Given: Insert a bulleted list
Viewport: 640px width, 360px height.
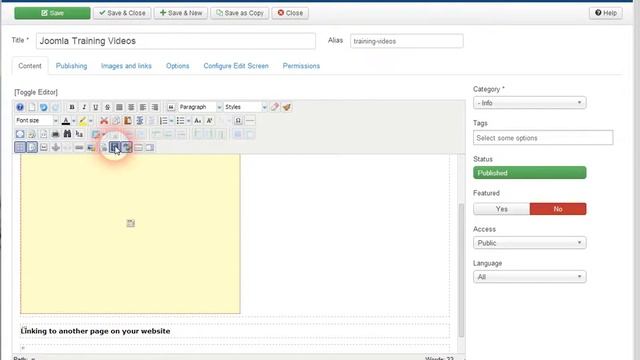Looking at the screenshot, I should click(180, 121).
